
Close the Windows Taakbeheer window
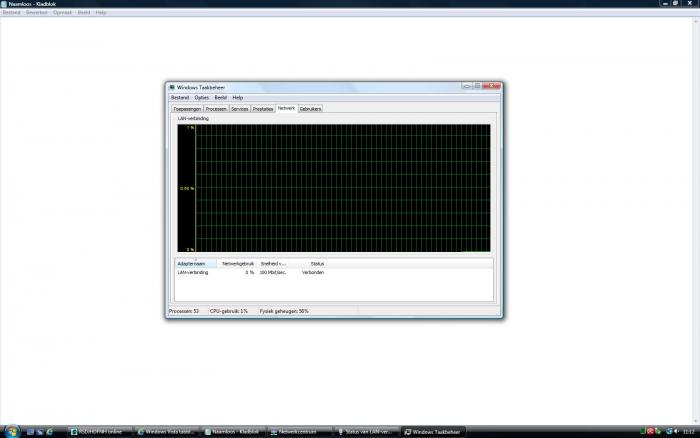coord(492,86)
